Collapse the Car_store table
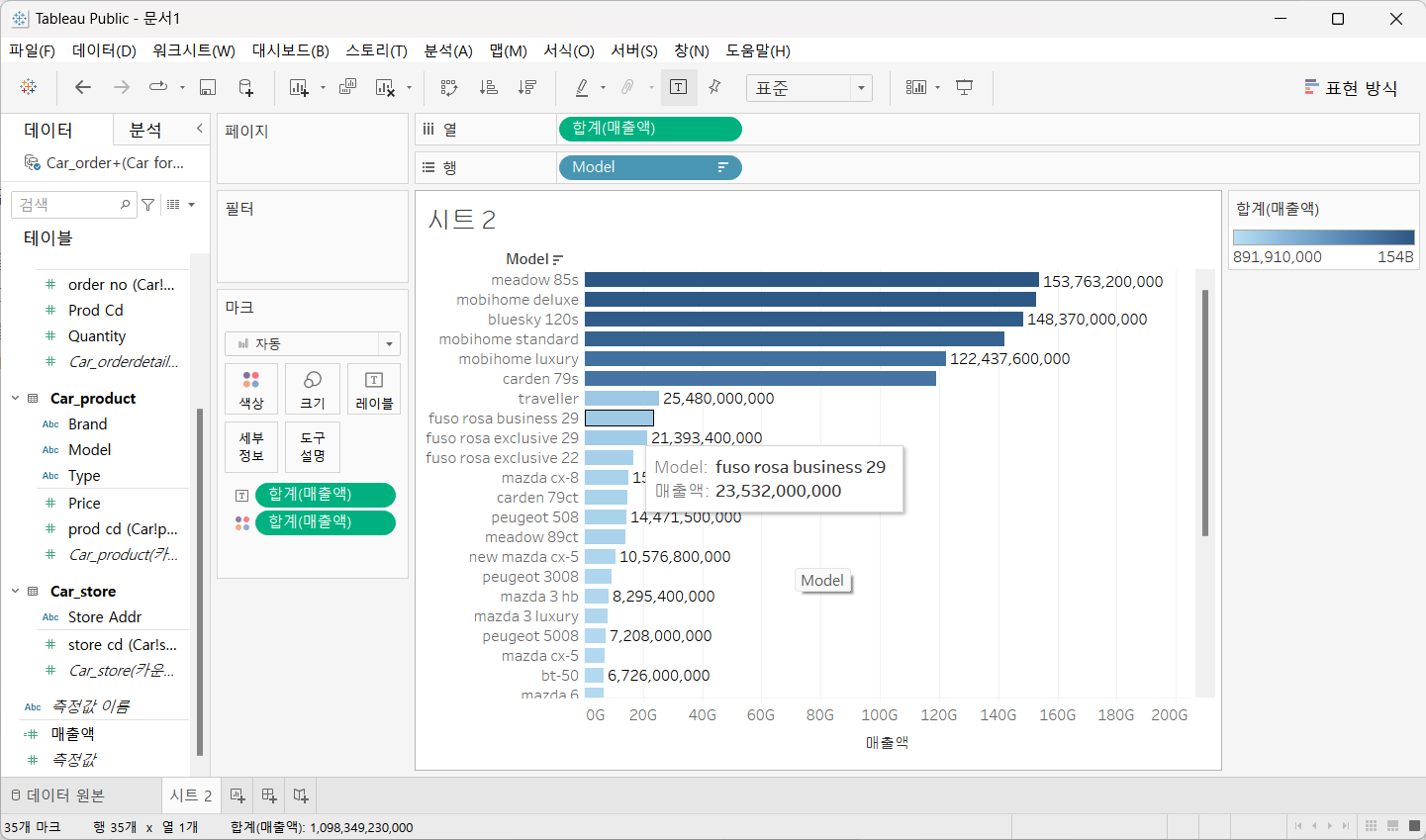The image size is (1426, 840). pyautogui.click(x=15, y=591)
